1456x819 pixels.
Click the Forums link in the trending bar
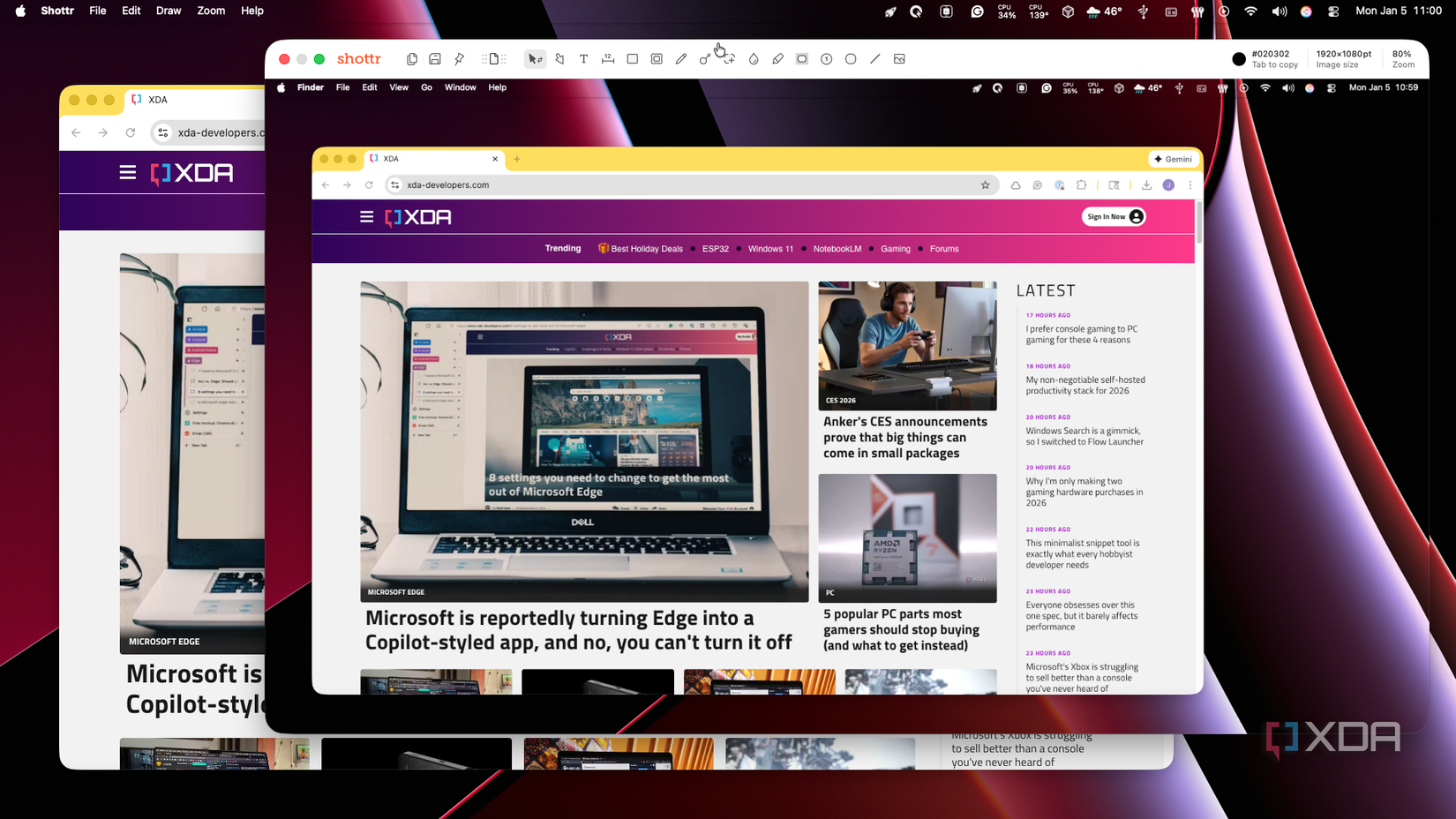click(943, 249)
